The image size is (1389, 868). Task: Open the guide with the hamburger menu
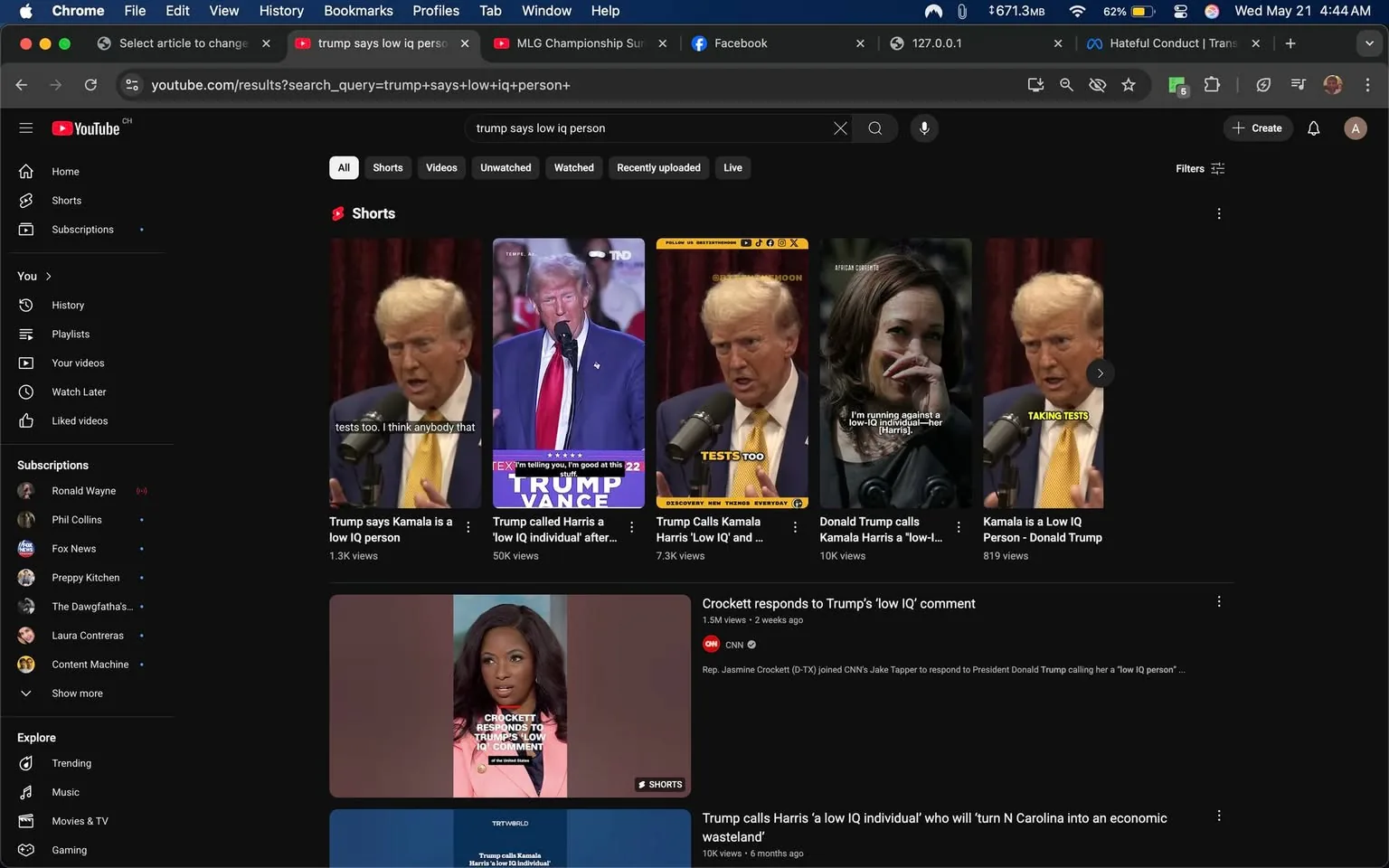tap(26, 127)
